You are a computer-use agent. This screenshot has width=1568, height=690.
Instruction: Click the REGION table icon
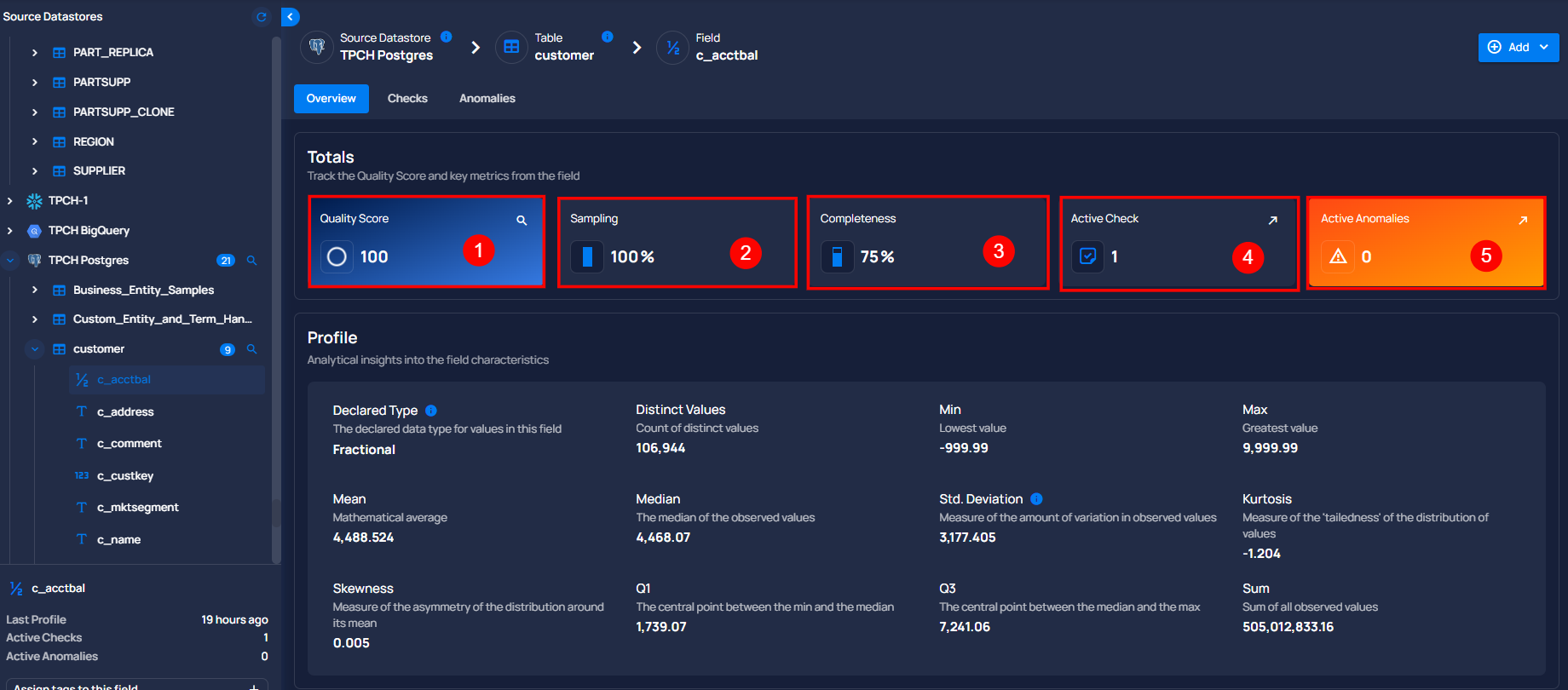pyautogui.click(x=59, y=142)
